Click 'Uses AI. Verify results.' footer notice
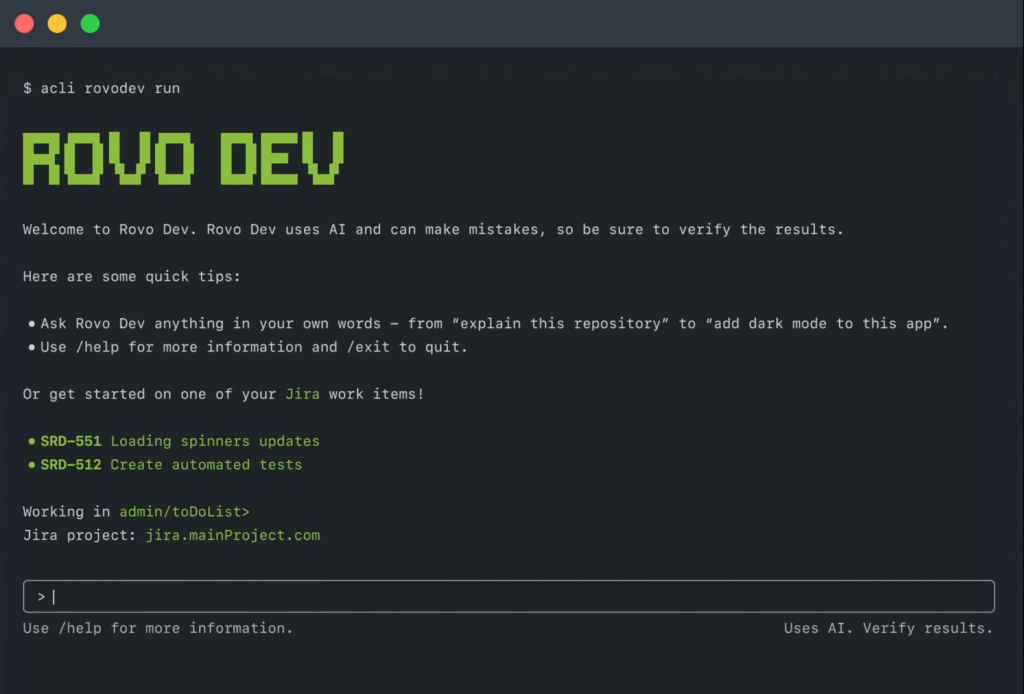The image size is (1024, 694). point(888,628)
